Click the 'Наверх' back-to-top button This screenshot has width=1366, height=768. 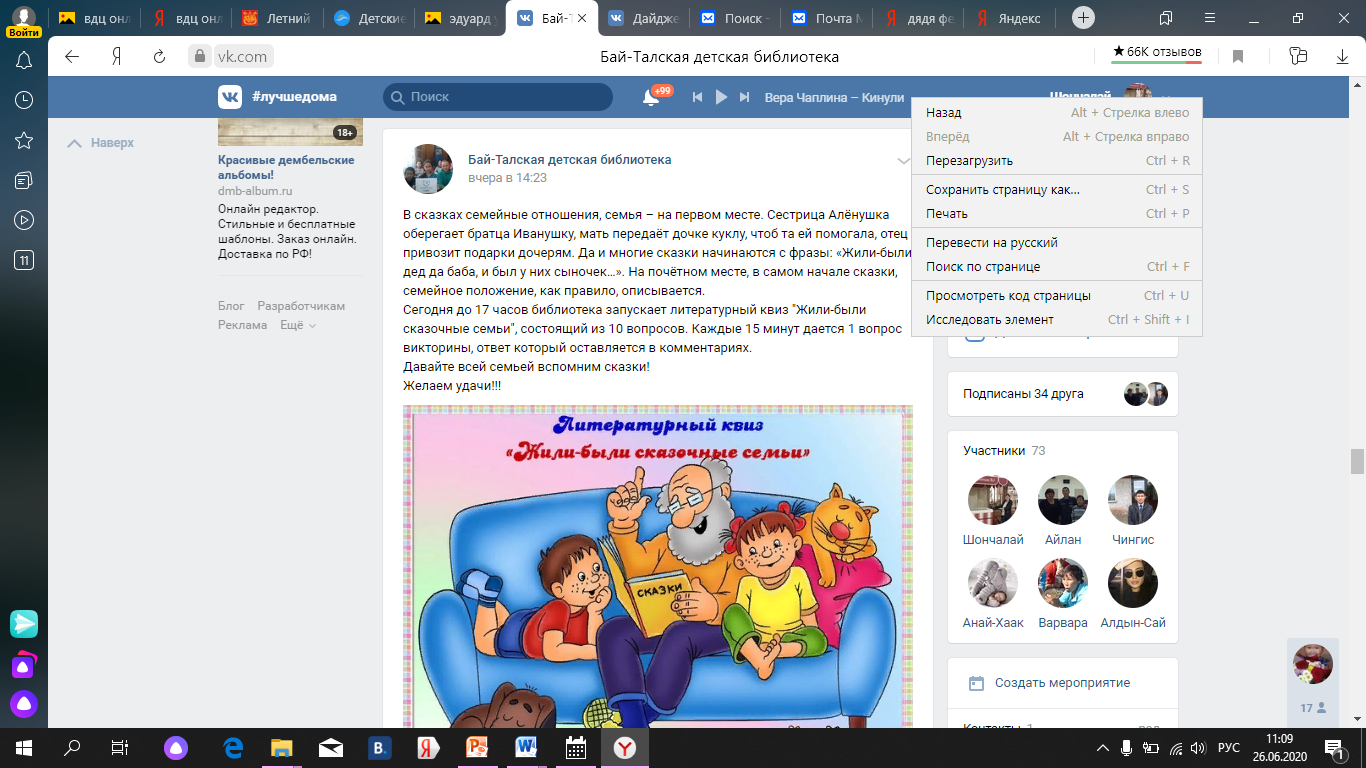click(101, 143)
